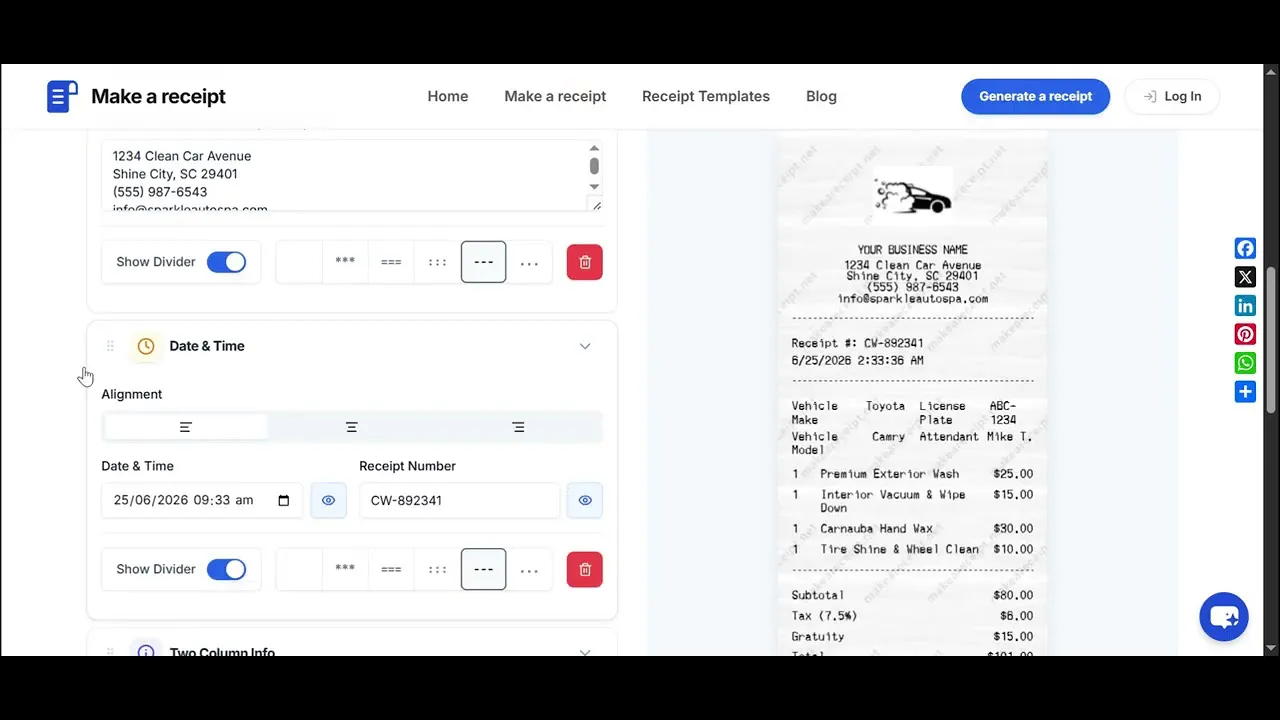Viewport: 1280px width, 720px height.
Task: Click the page vertical scrollbar thumb
Action: pos(1271,340)
